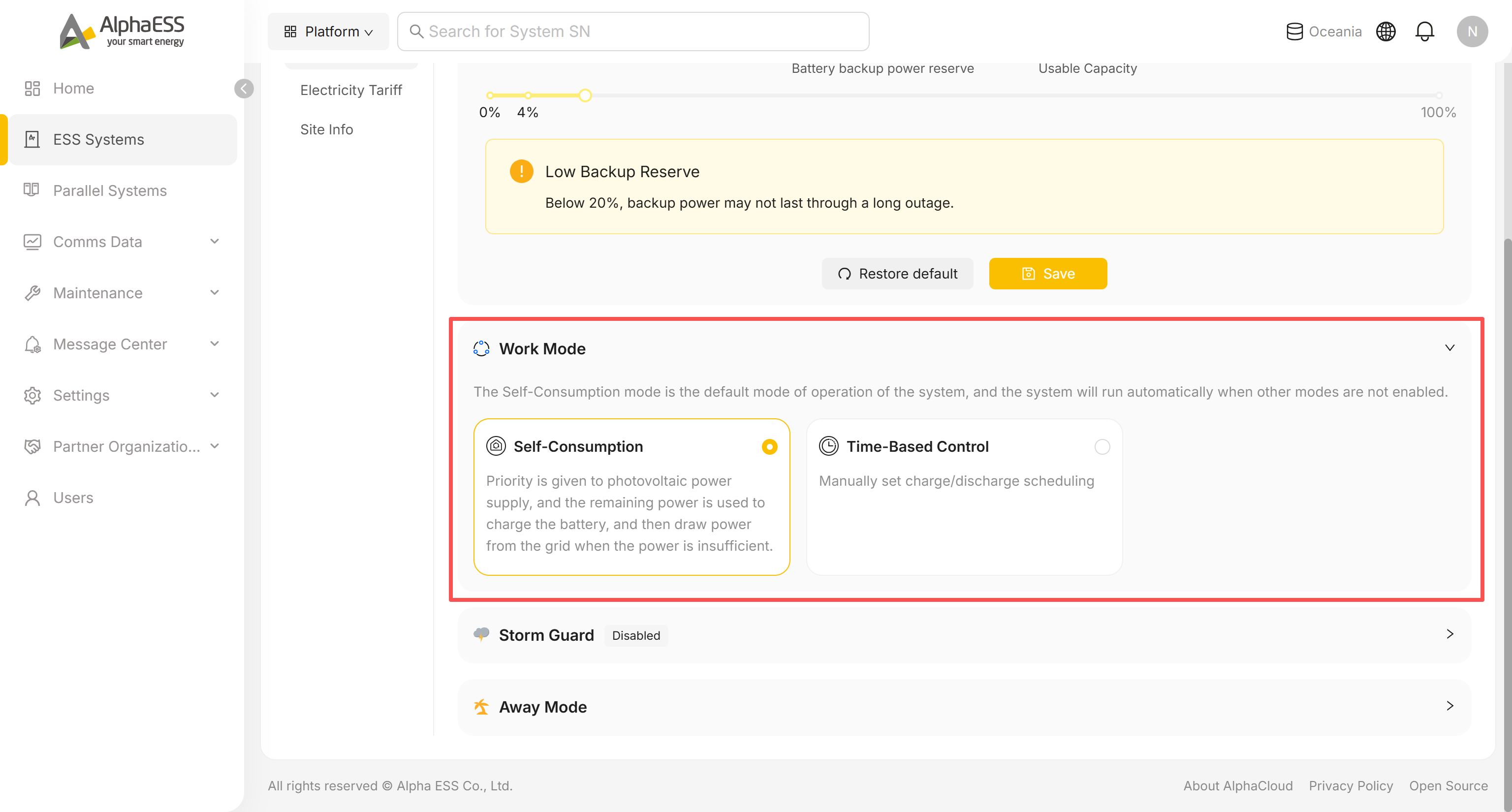Screen dimensions: 1512x812
Task: Collapse the sidebar with the arrow button
Action: (x=244, y=89)
